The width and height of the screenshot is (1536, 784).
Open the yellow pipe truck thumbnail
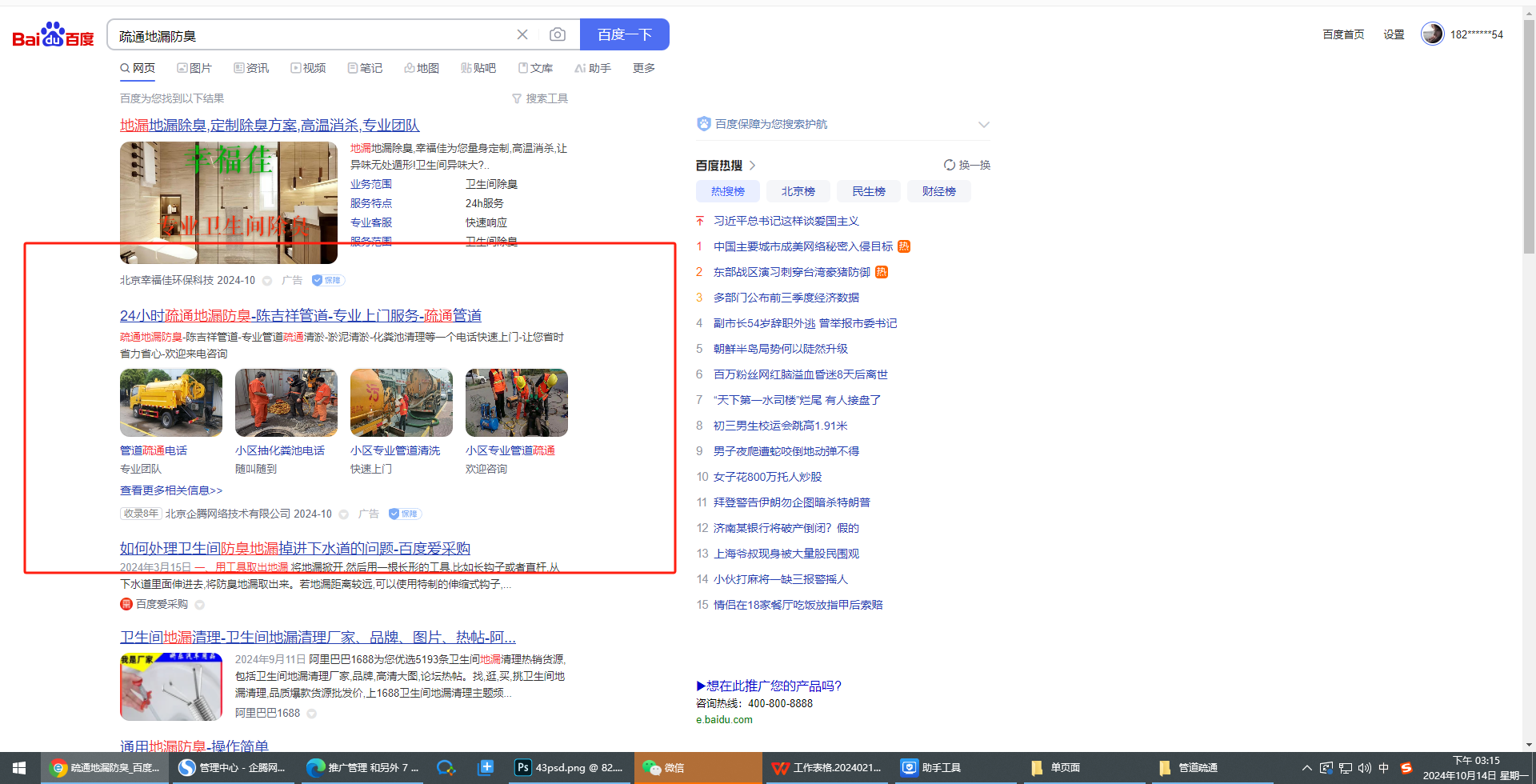(170, 402)
